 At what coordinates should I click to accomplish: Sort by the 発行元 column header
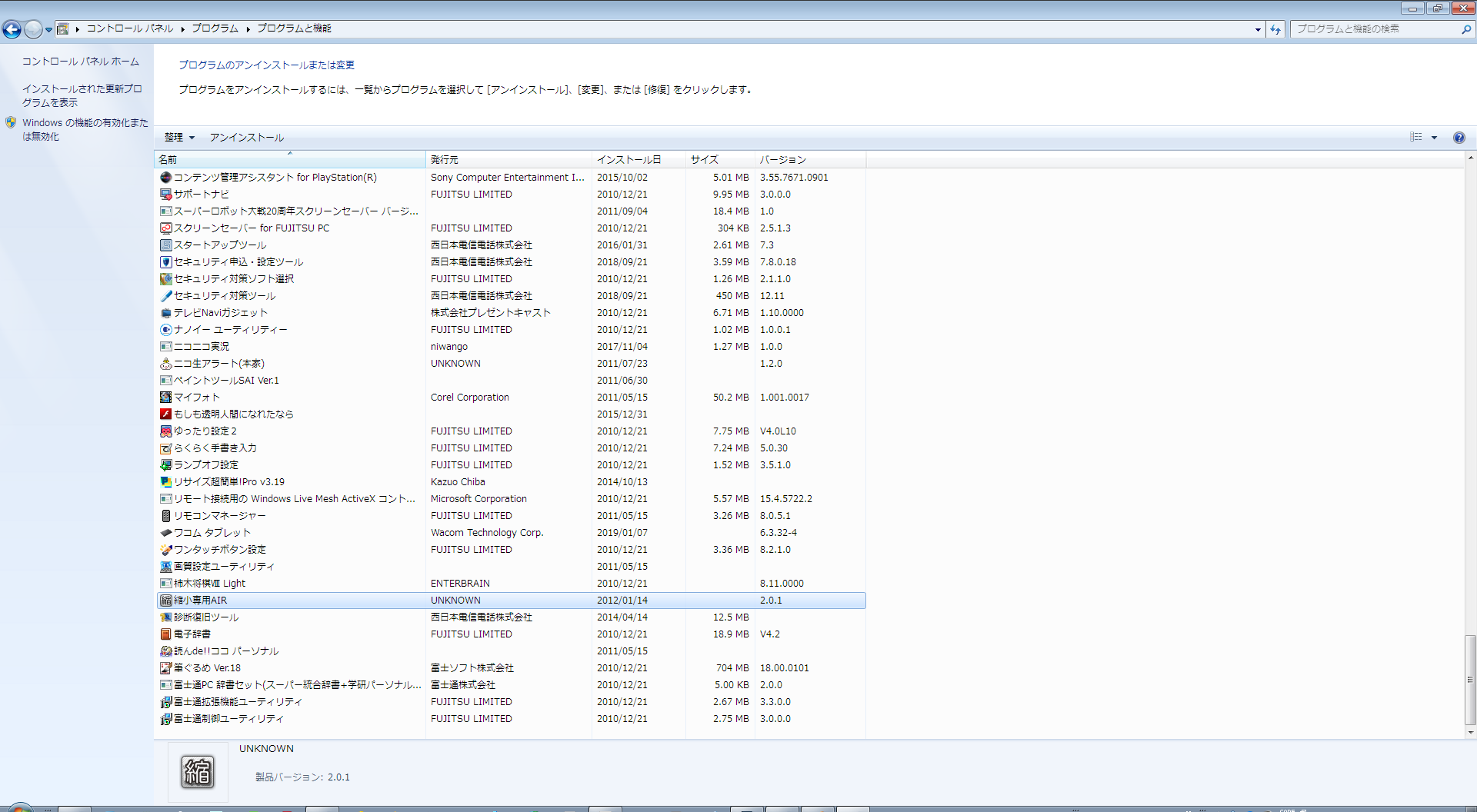(x=509, y=160)
